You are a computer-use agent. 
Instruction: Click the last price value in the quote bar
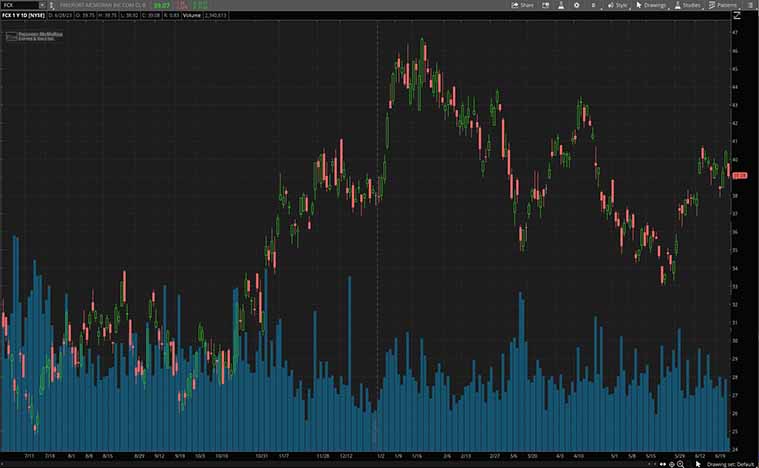pos(162,5)
